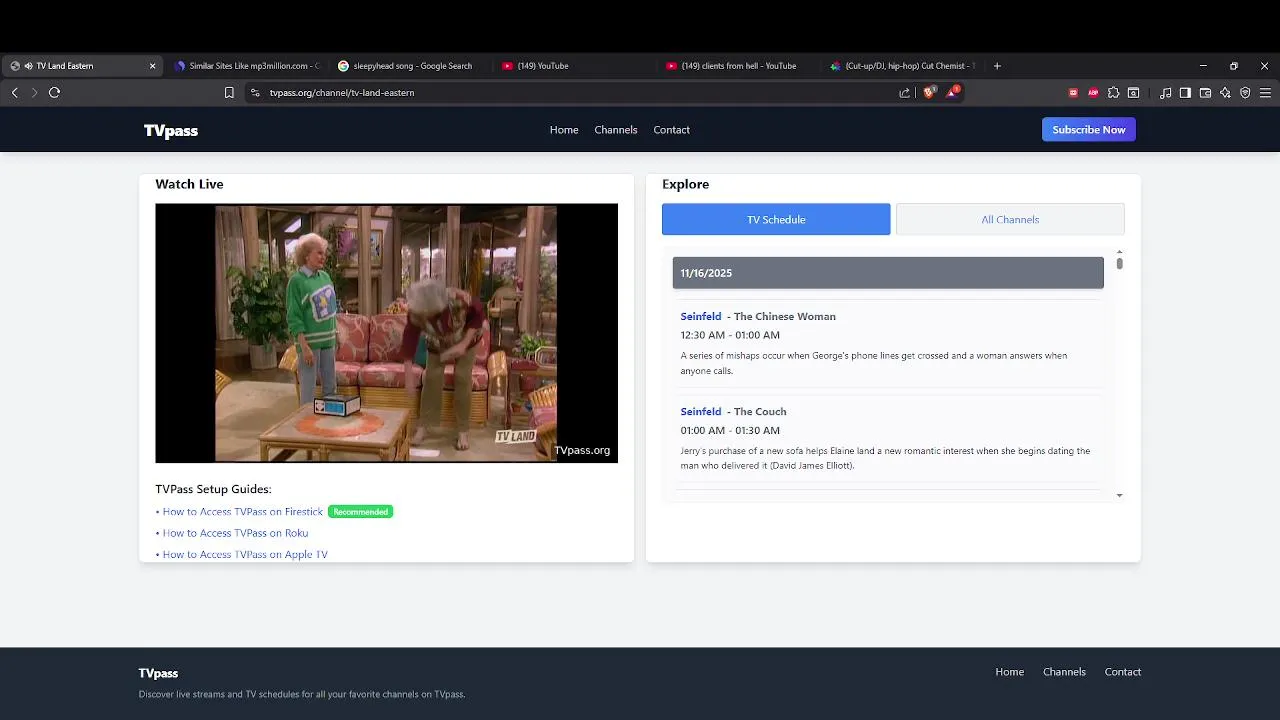Click the 01:00 AM - 01:30 AM time

(x=730, y=430)
